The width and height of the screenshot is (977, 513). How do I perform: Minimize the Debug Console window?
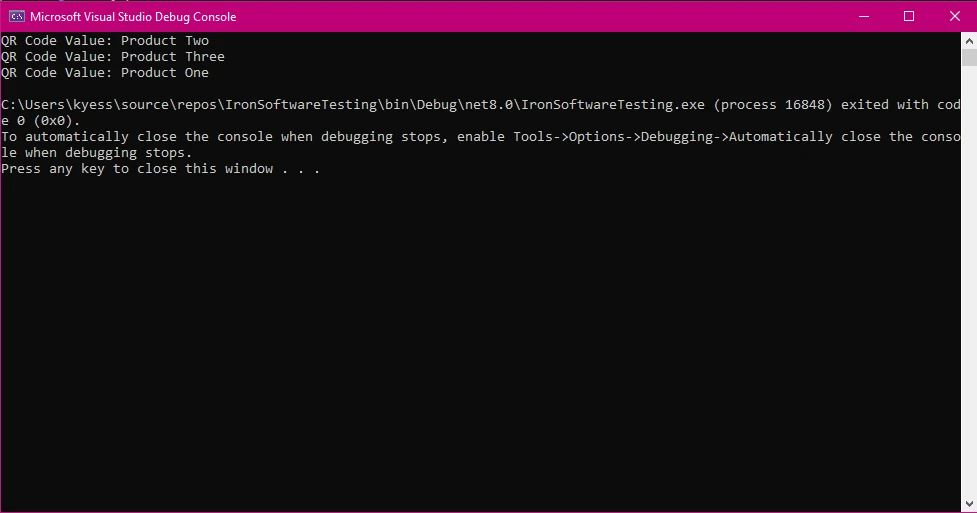[862, 16]
